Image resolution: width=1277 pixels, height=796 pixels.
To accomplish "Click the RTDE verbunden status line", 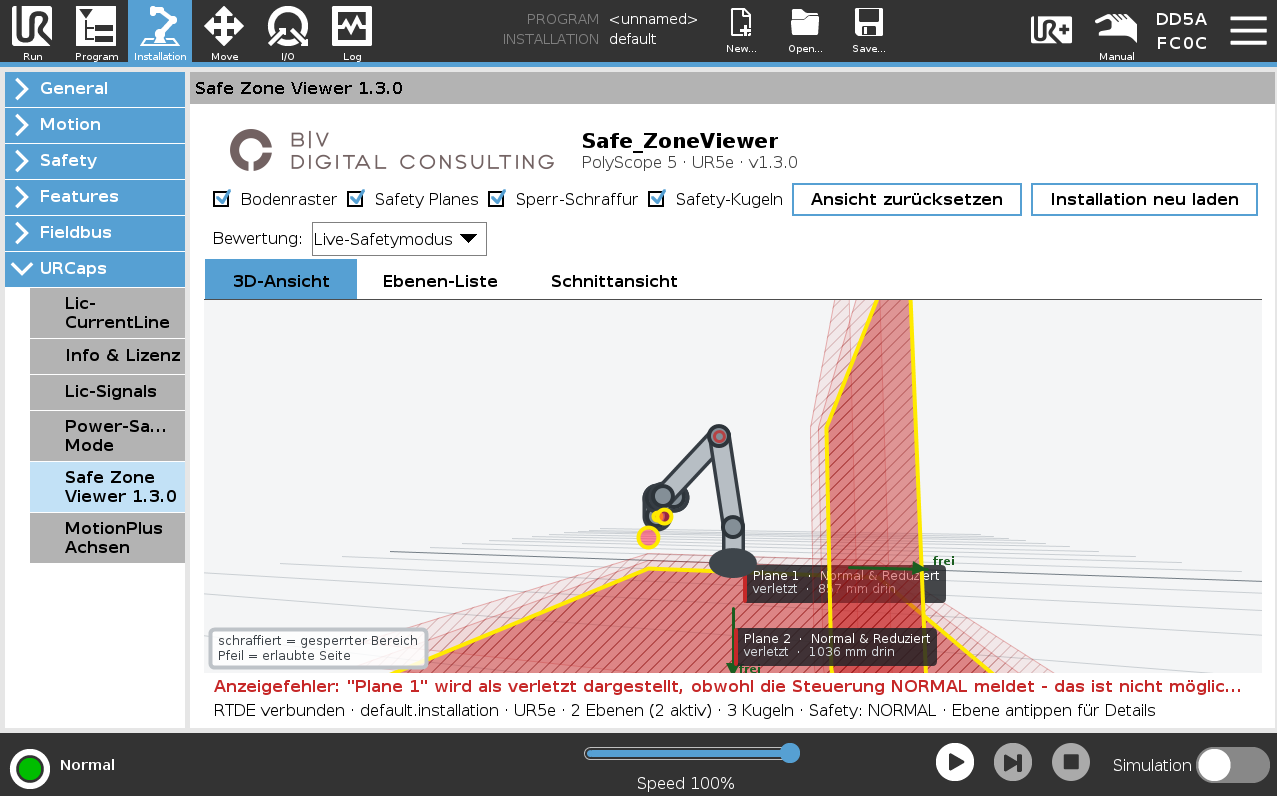I will tap(684, 711).
